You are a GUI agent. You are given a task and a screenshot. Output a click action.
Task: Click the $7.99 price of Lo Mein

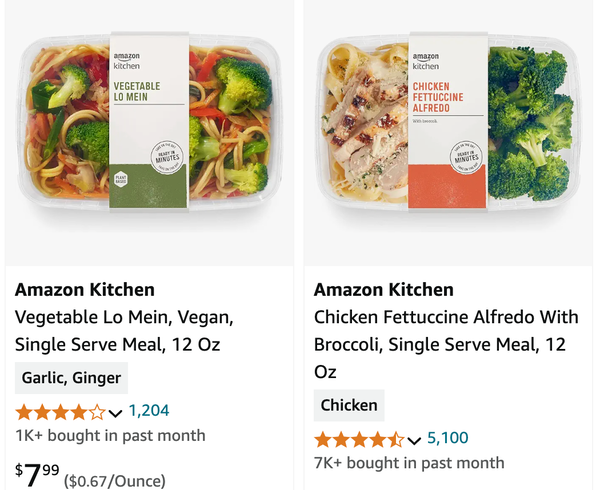coord(37,474)
